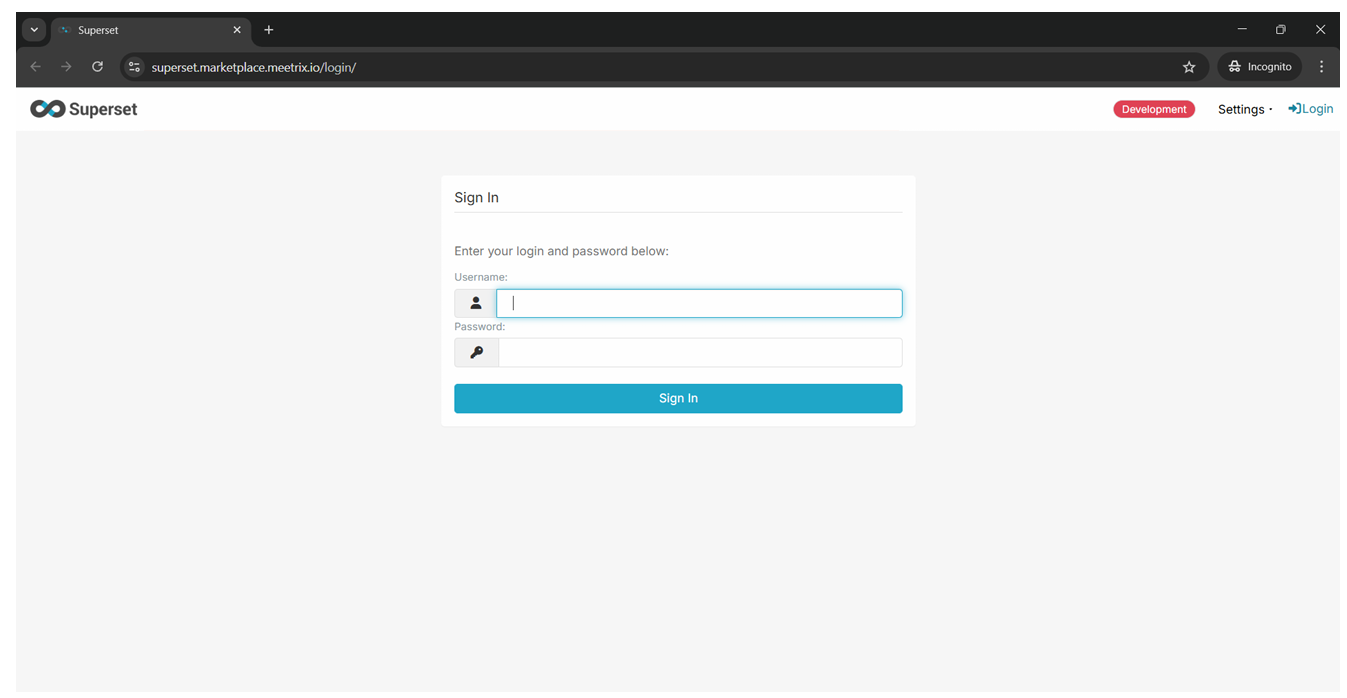This screenshot has width=1347, height=698.
Task: Select the Superset browser tab
Action: pyautogui.click(x=140, y=30)
